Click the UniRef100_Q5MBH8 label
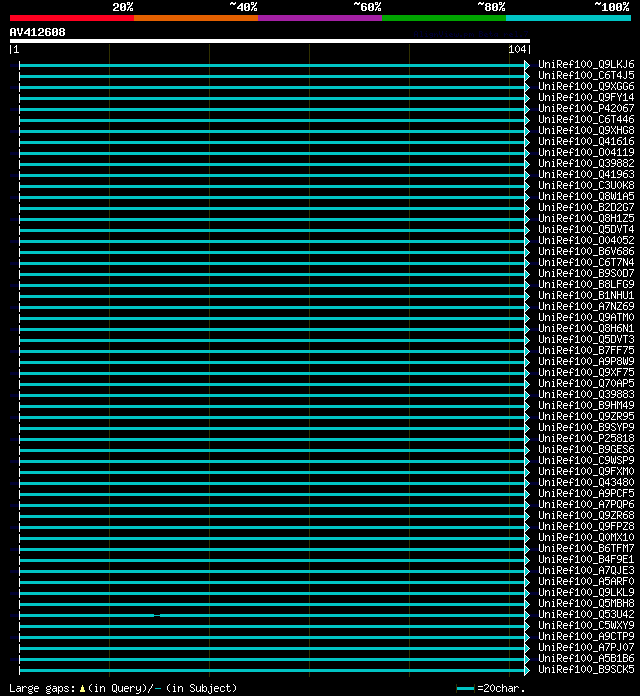The image size is (640, 696). click(586, 603)
